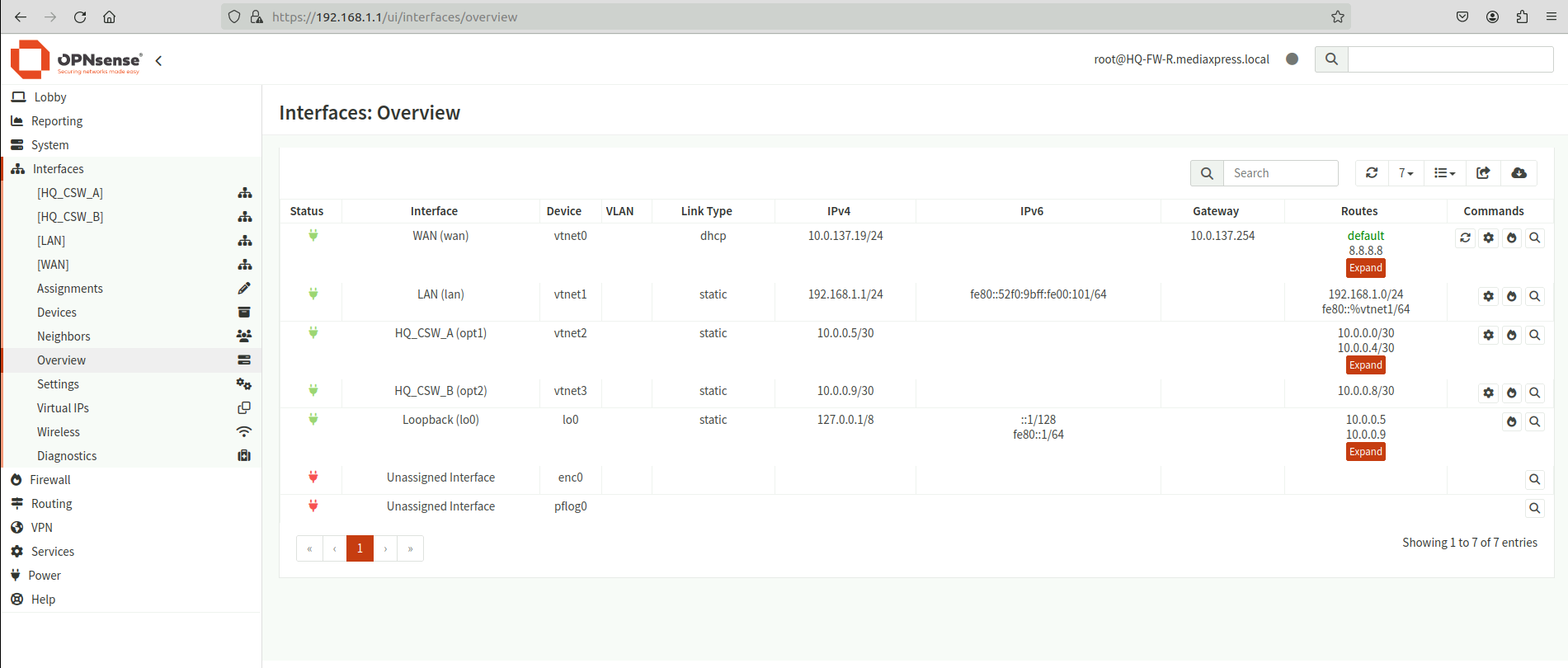1568x668 pixels.
Task: Click page 1 pagination button
Action: pyautogui.click(x=360, y=548)
